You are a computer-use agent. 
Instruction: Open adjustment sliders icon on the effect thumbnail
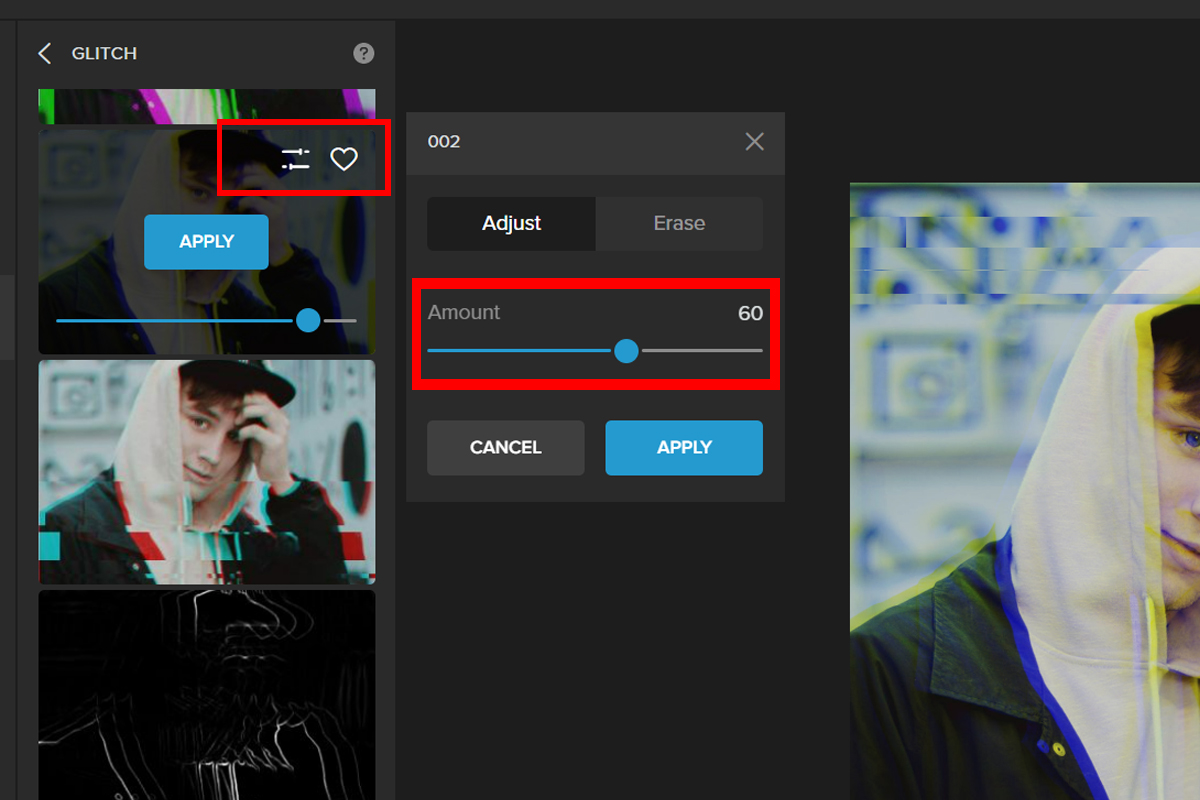point(295,159)
